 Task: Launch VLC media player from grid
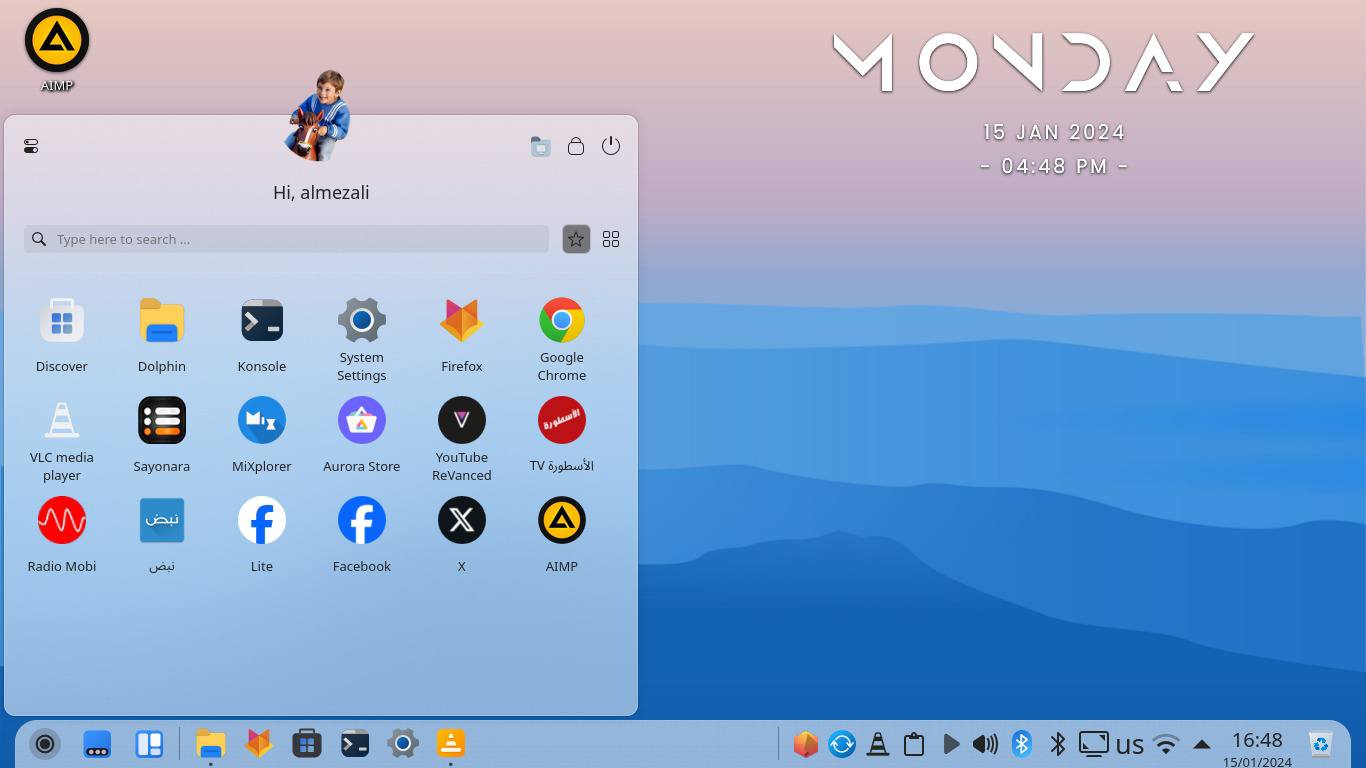[62, 439]
